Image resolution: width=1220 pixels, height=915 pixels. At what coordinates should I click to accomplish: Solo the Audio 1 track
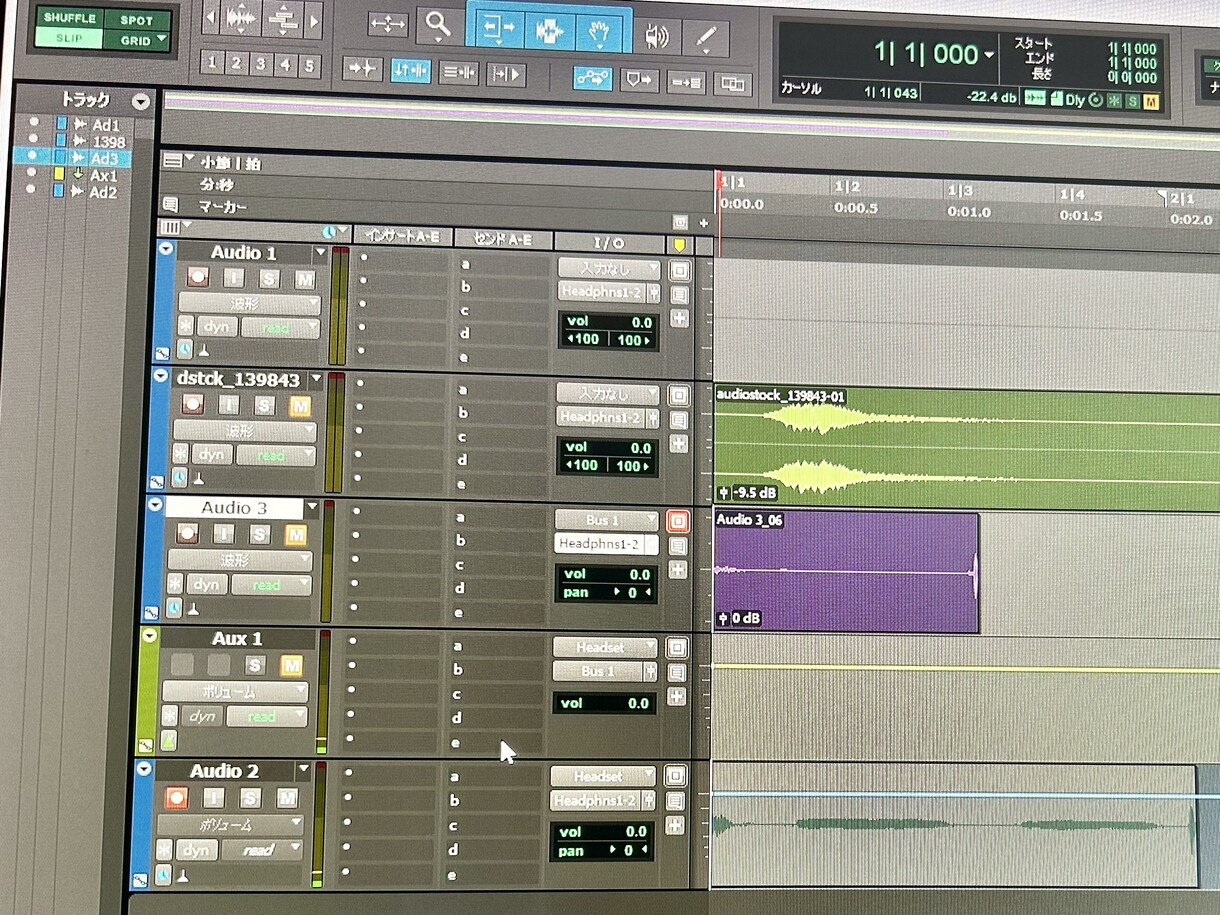pos(269,279)
